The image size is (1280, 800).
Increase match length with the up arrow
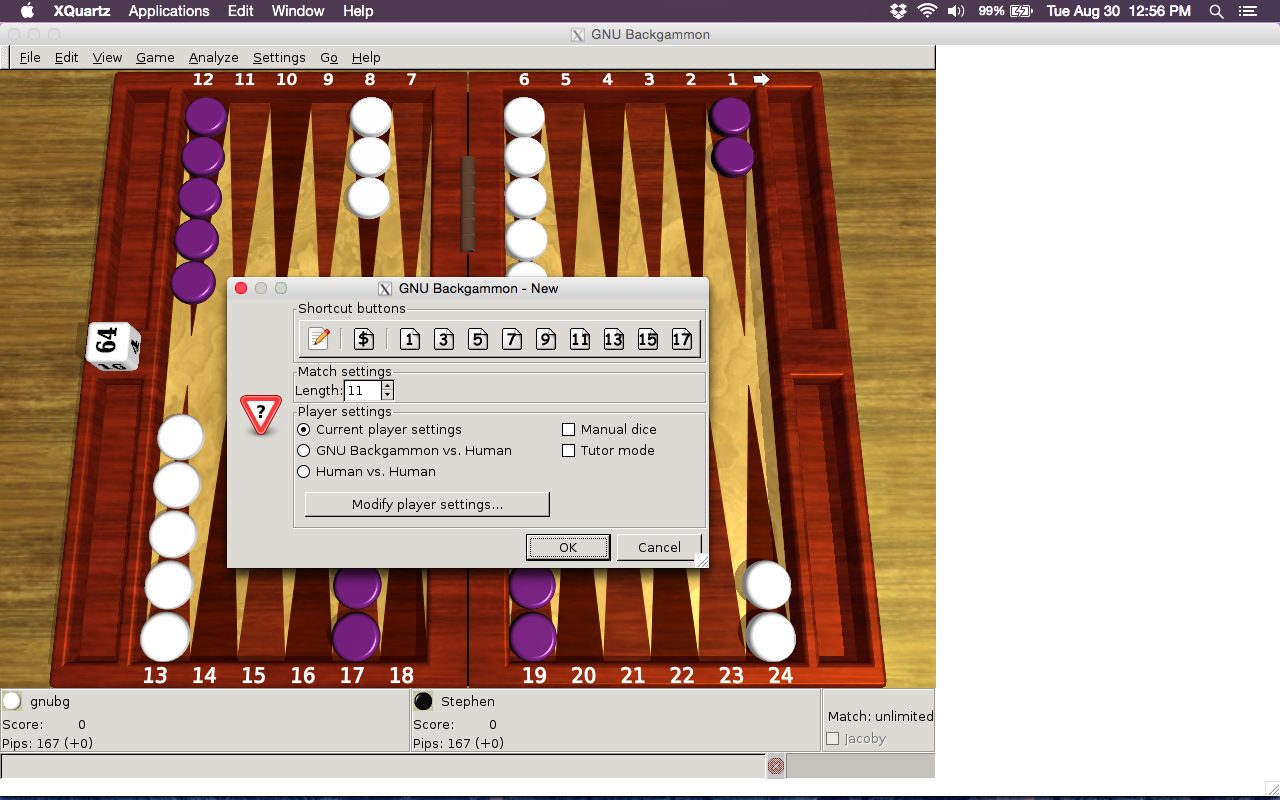coord(388,386)
